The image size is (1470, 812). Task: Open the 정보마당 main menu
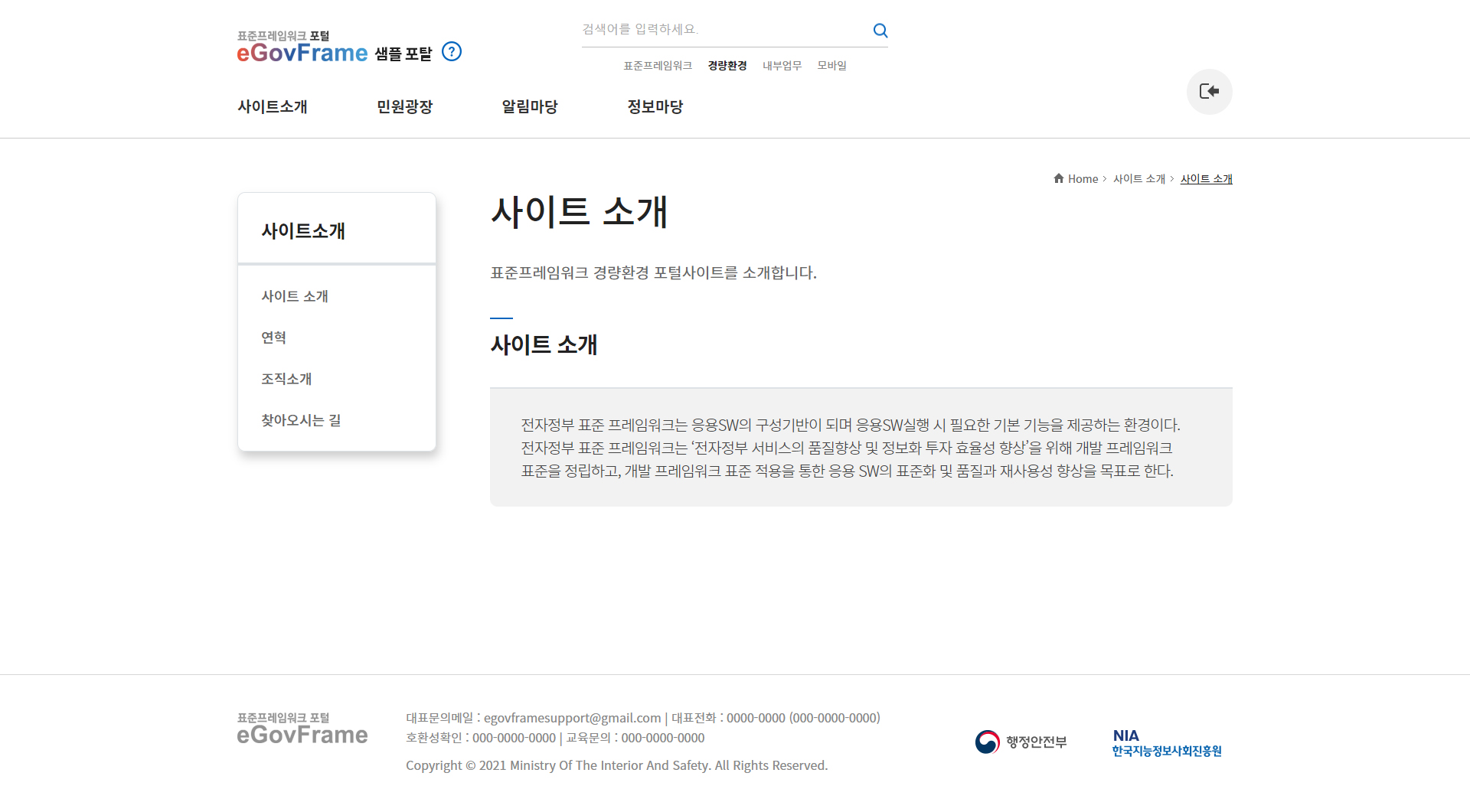coord(655,107)
